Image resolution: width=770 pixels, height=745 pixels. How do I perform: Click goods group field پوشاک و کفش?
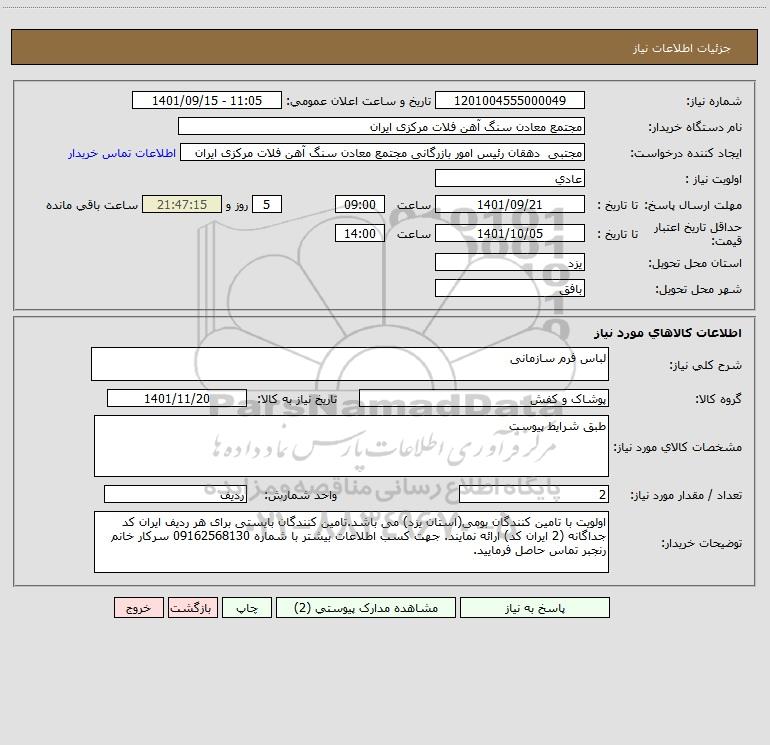[x=484, y=398]
